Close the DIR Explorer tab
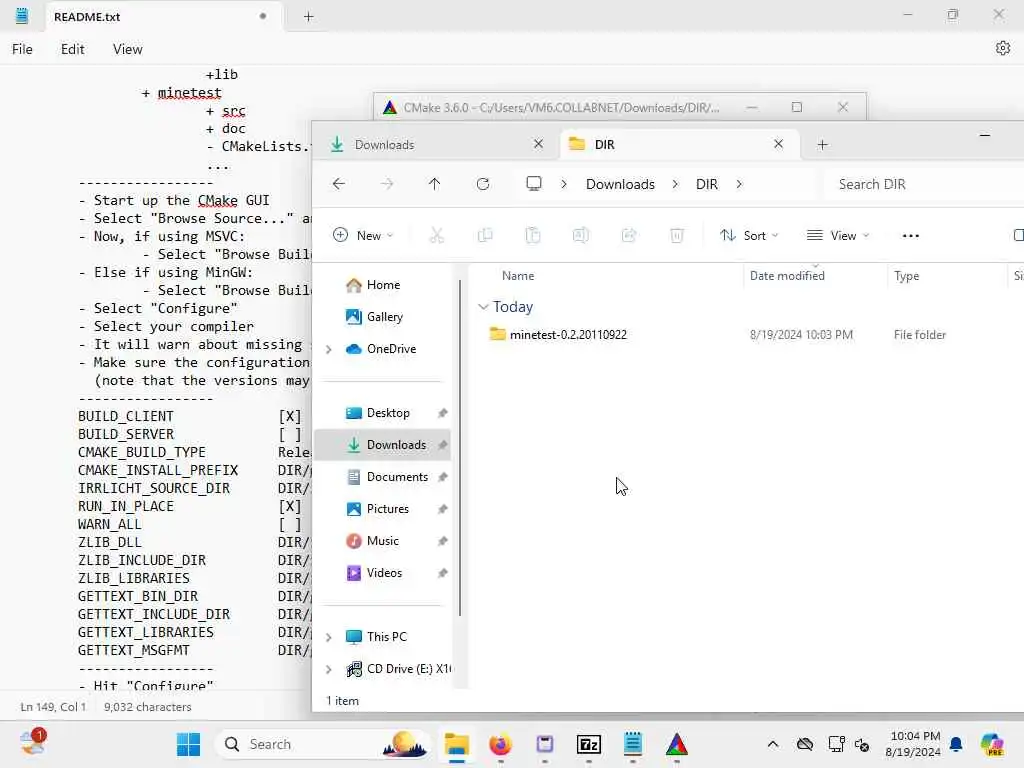The width and height of the screenshot is (1024, 768). click(778, 144)
